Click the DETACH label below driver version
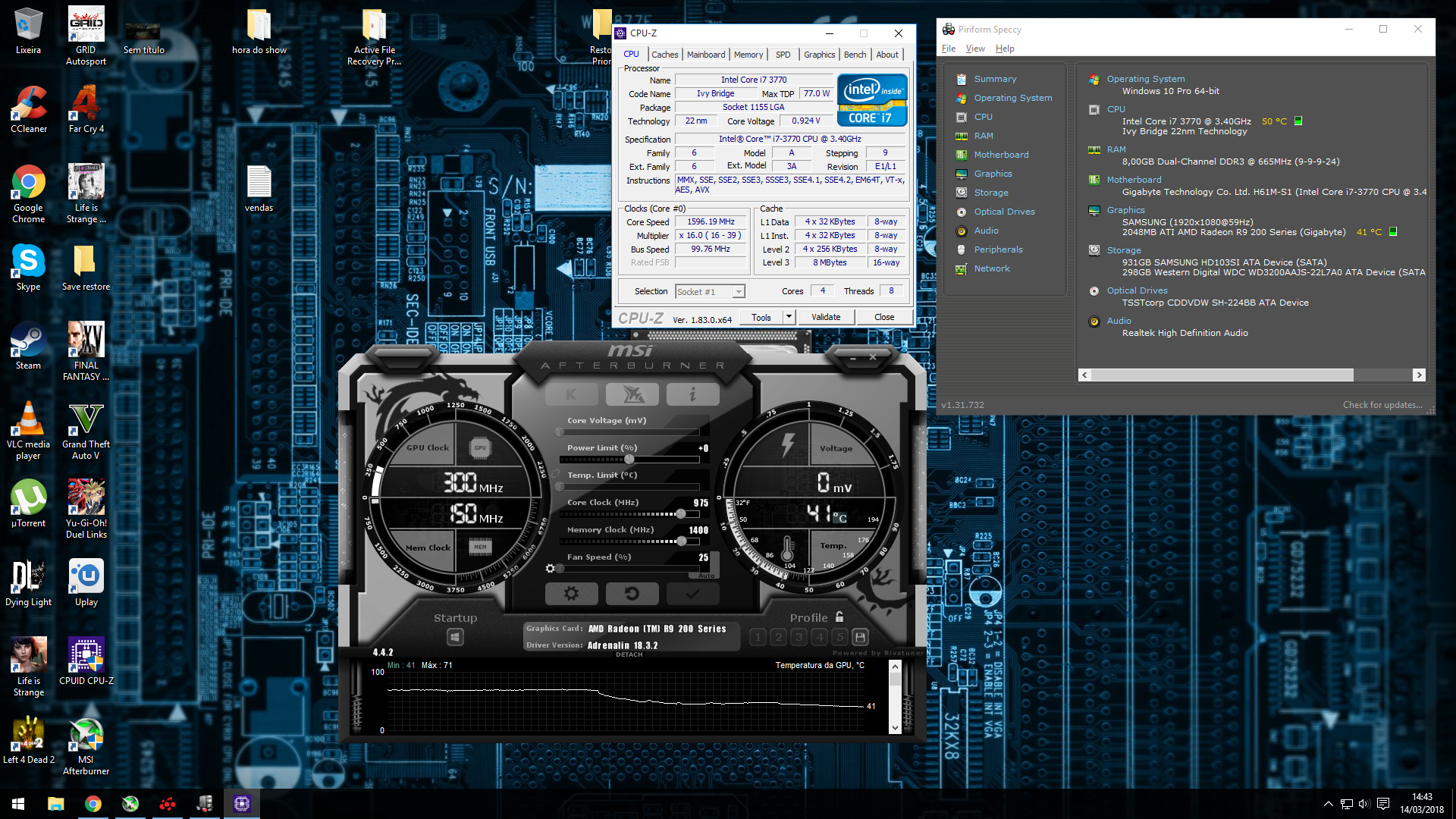The width and height of the screenshot is (1456, 819). 629,654
